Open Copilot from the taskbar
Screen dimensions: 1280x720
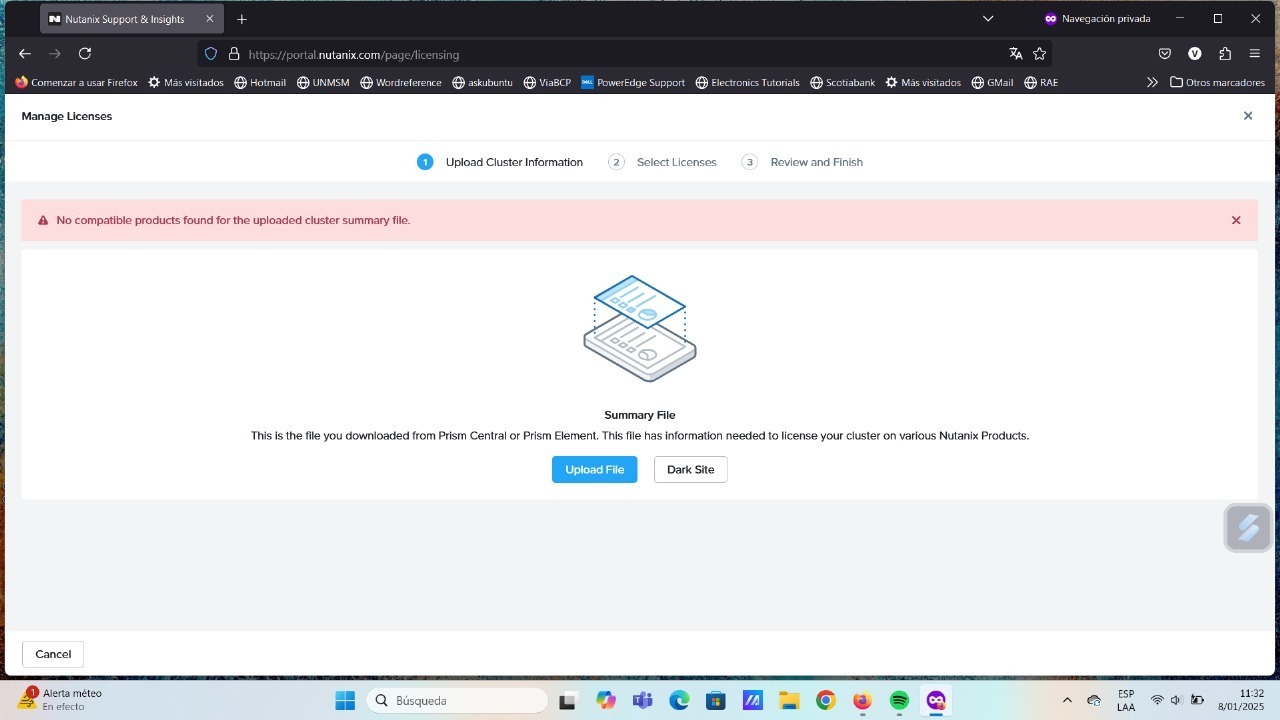click(x=606, y=700)
